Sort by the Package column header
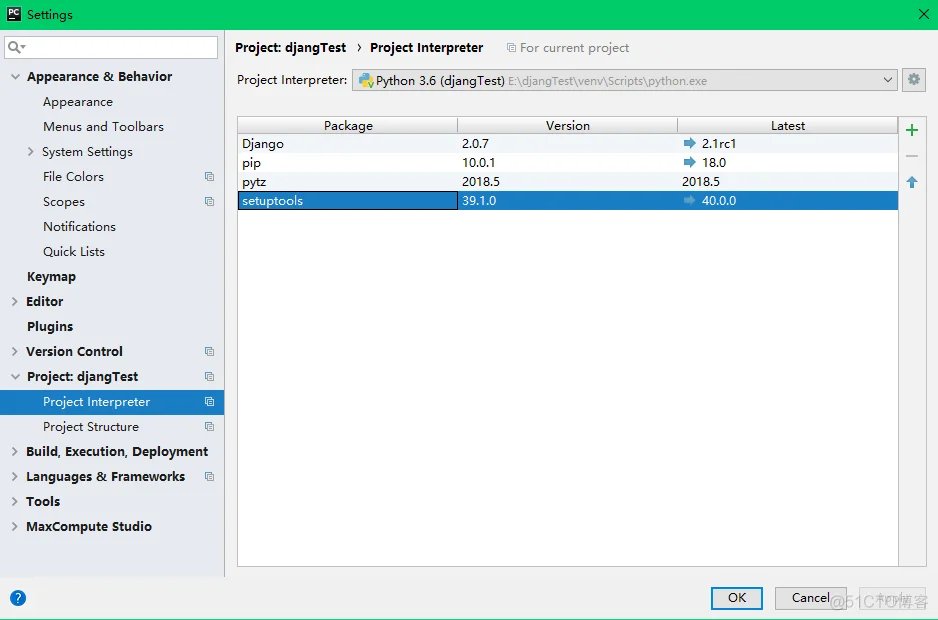The width and height of the screenshot is (938, 620). tap(348, 125)
